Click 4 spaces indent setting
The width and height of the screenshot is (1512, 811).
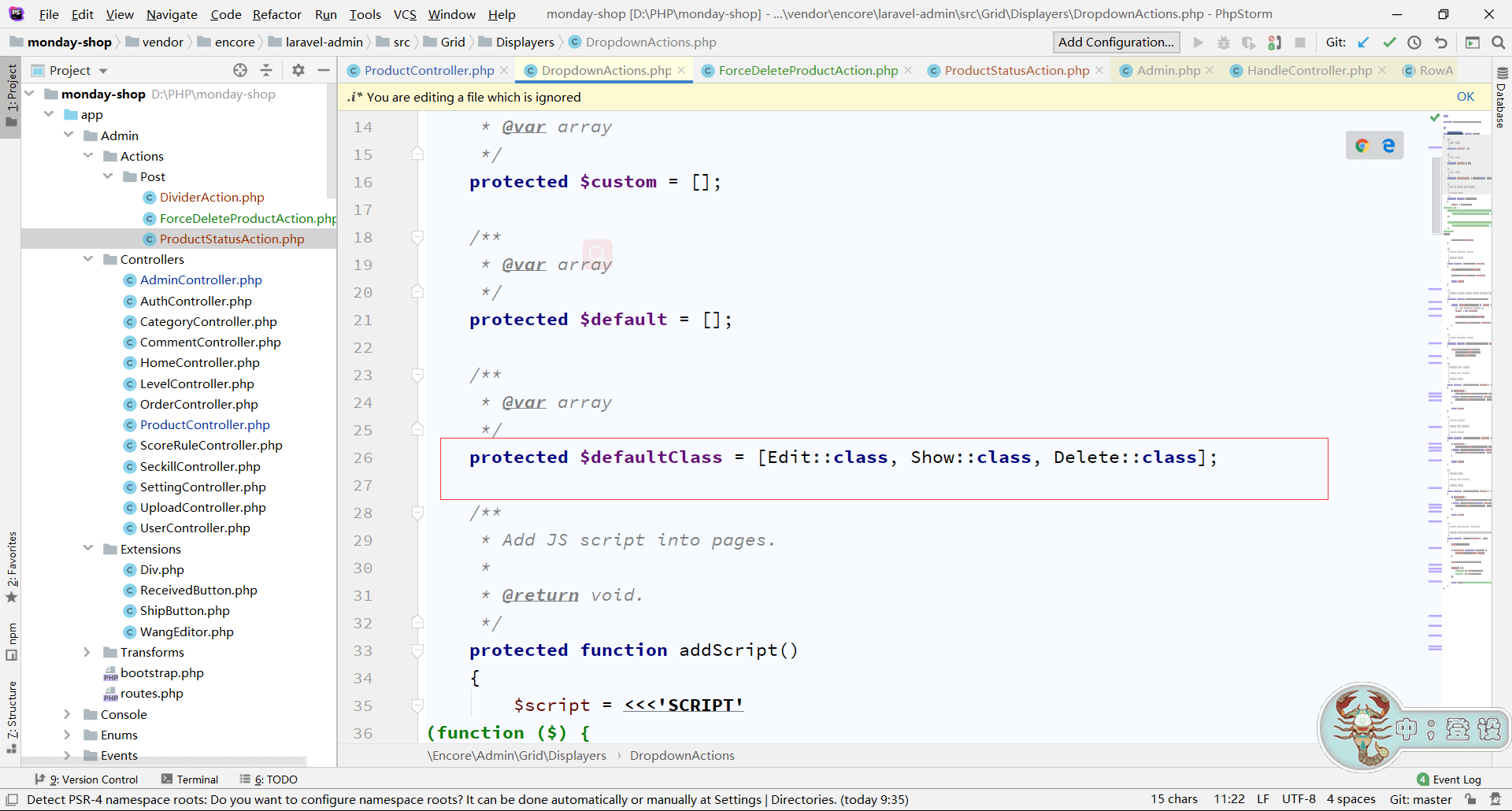point(1351,799)
